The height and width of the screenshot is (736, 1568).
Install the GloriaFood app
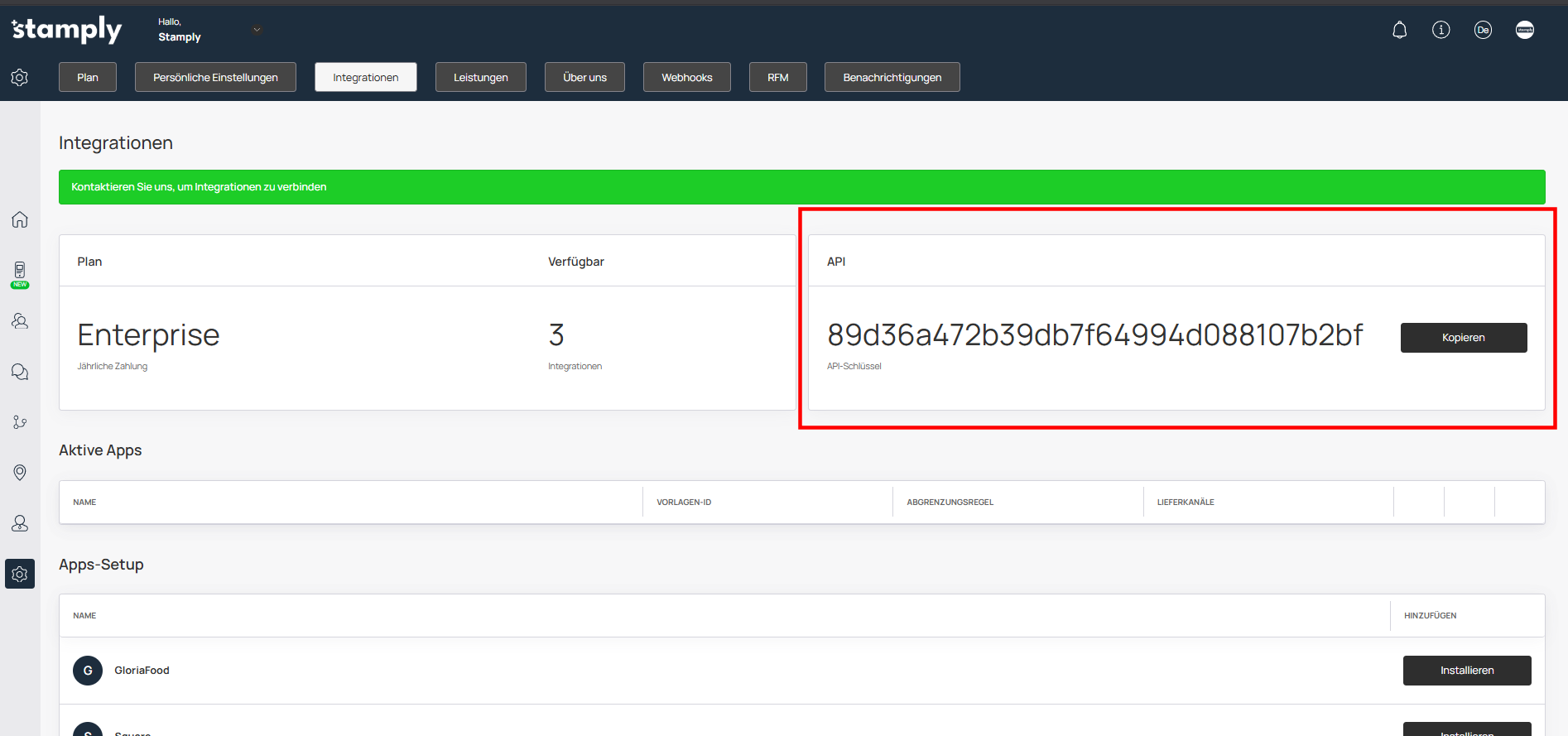[x=1466, y=671]
